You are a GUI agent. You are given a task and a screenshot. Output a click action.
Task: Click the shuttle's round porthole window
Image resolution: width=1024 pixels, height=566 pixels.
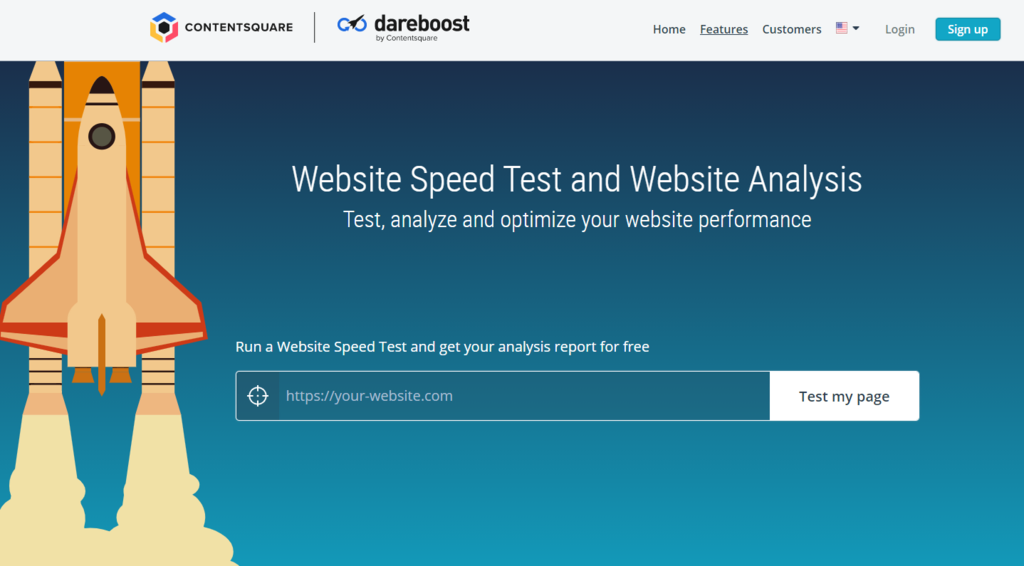tap(102, 136)
